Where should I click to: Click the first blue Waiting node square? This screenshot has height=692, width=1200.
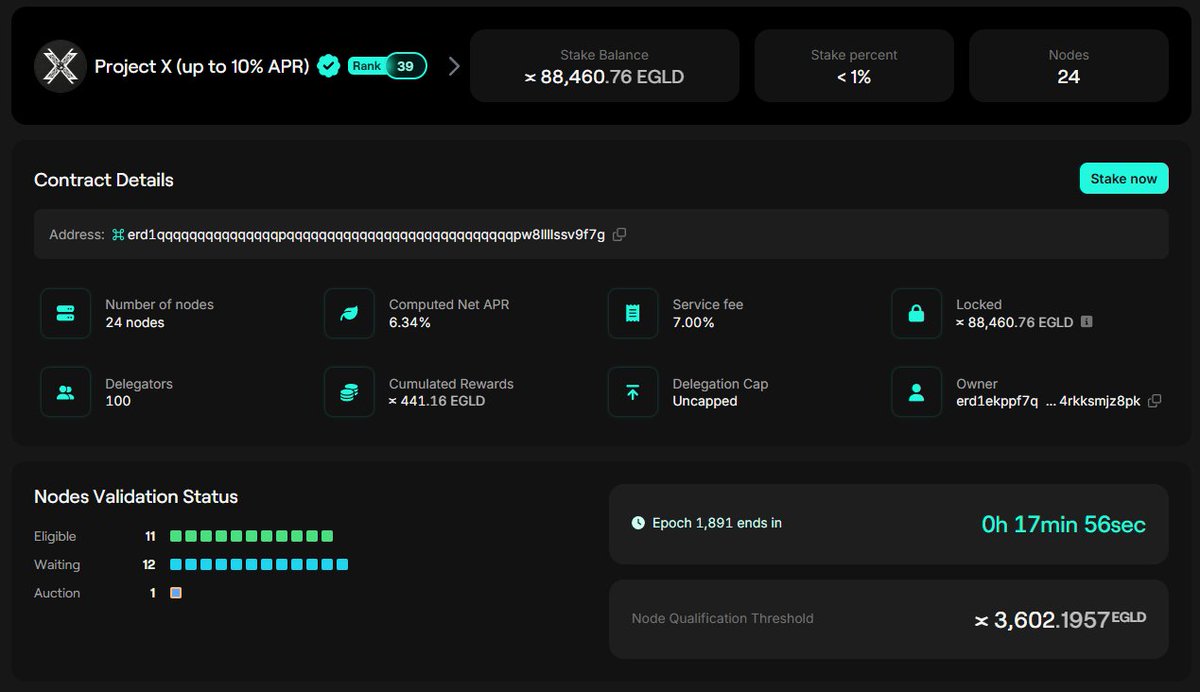pos(176,564)
